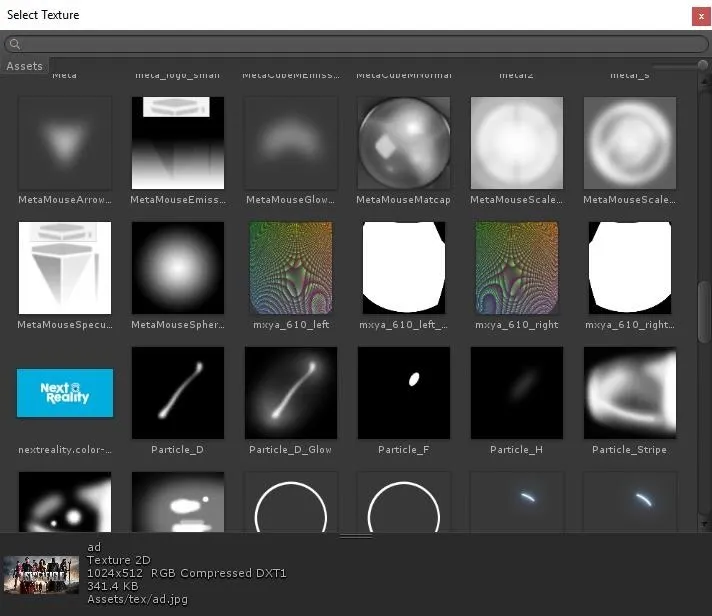Click the texture search input field

pyautogui.click(x=356, y=44)
